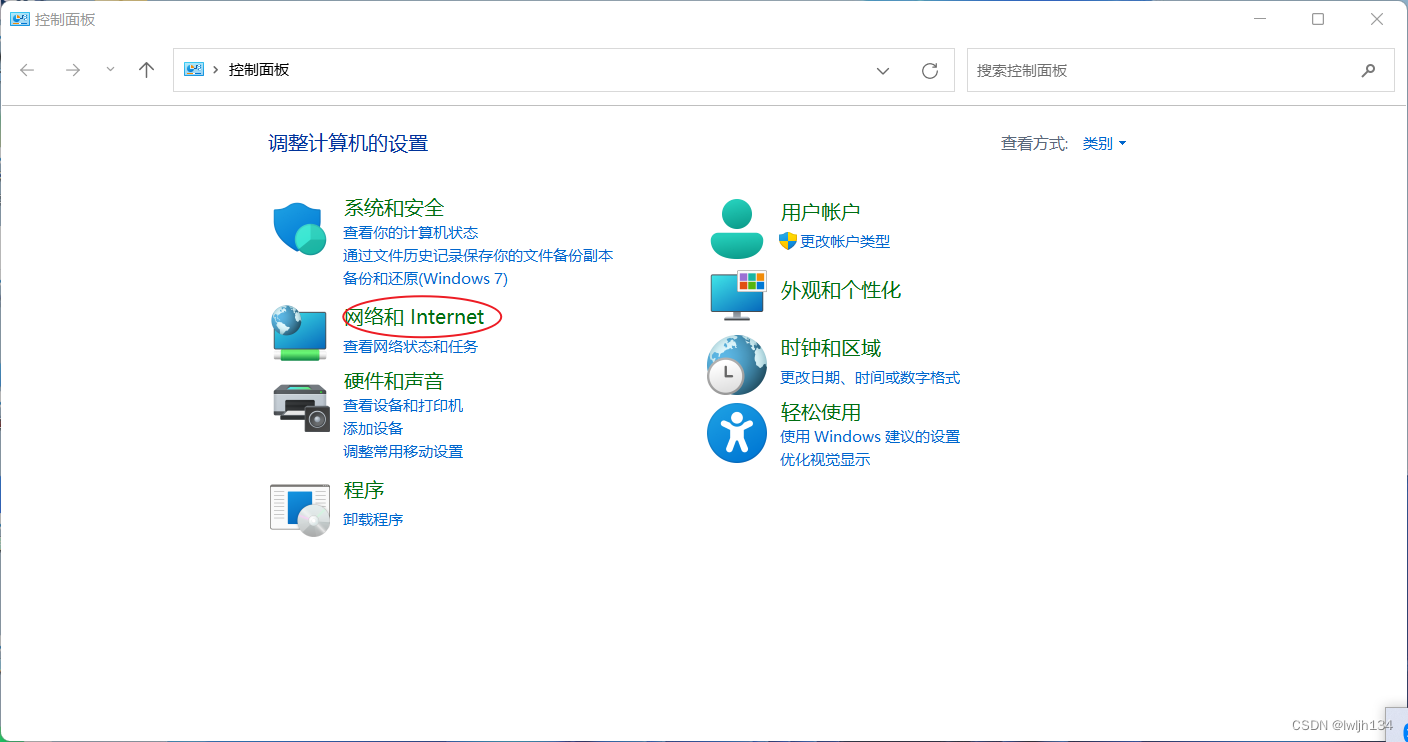
Task: Open 外观和个性化 category
Action: click(841, 290)
